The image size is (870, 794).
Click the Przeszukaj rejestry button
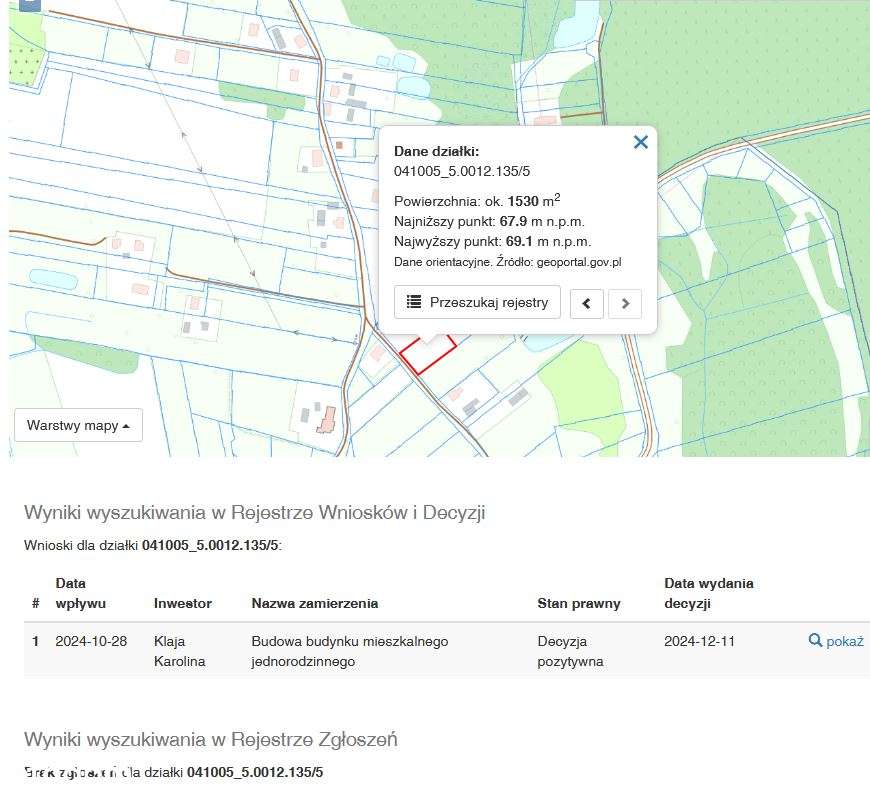(477, 302)
